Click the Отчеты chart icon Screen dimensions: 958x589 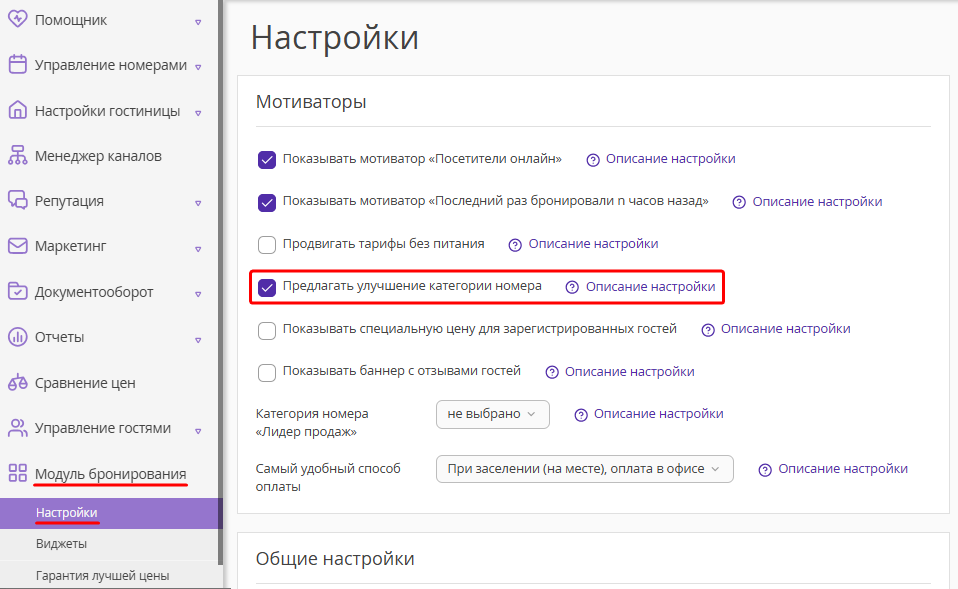(x=17, y=337)
